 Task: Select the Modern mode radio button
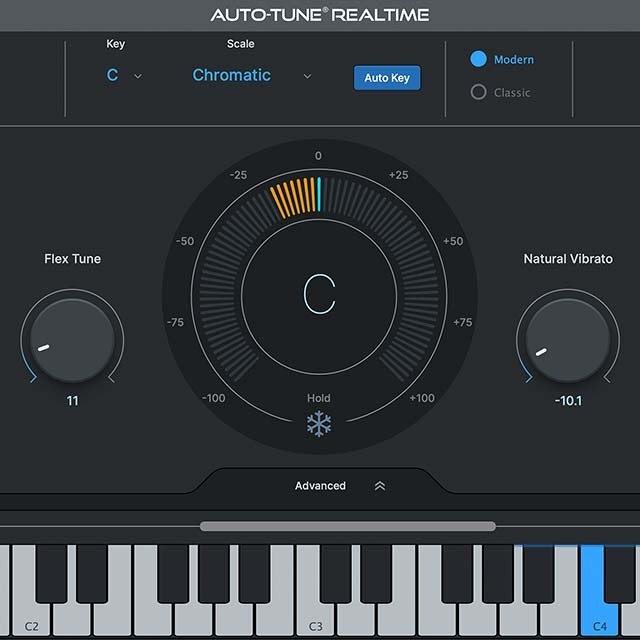[x=479, y=59]
